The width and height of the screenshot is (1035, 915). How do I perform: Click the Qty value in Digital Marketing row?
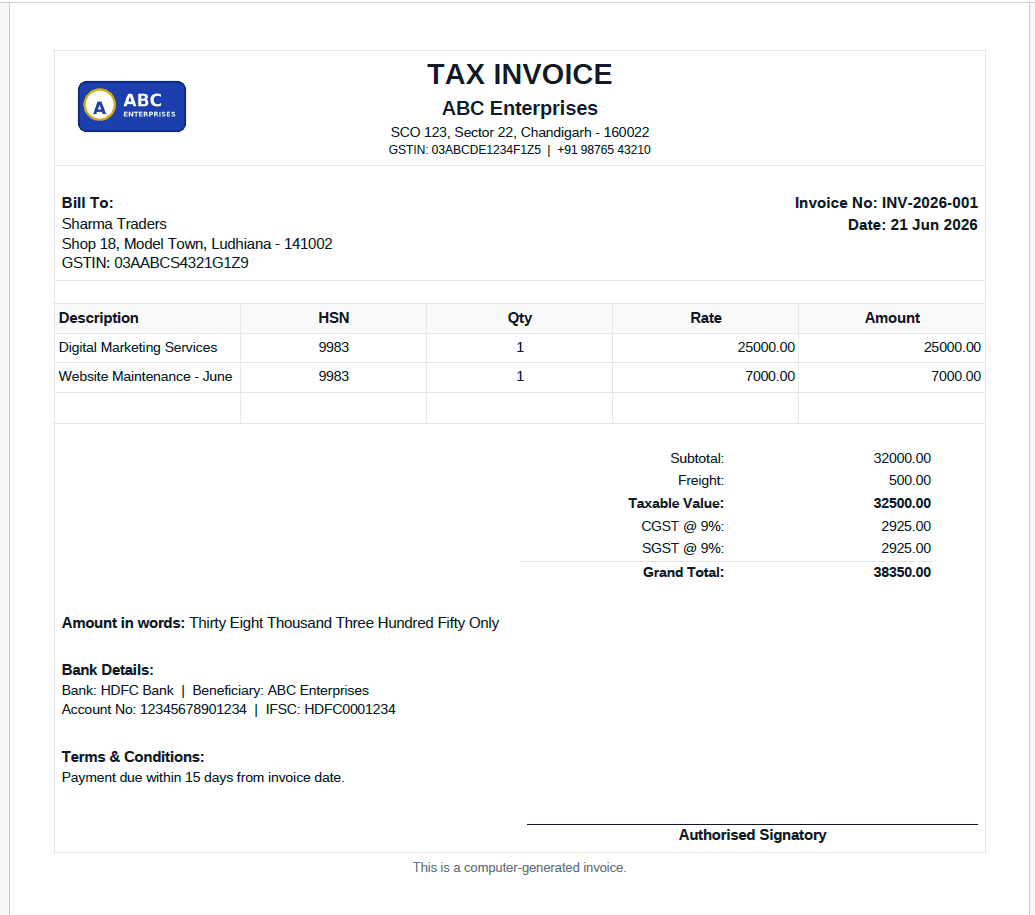coord(519,347)
